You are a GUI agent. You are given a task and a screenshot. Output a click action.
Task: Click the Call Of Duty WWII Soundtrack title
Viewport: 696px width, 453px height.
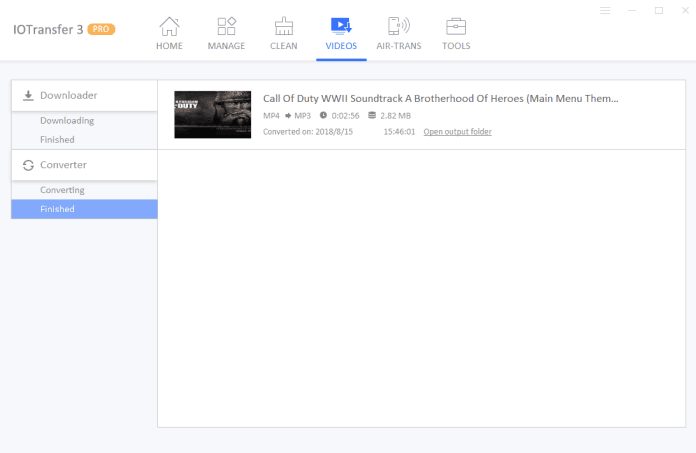pos(440,98)
